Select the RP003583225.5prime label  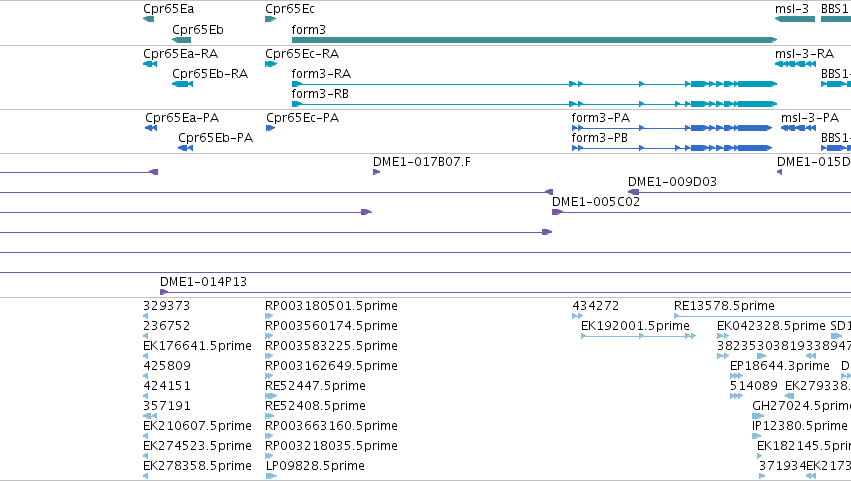point(332,346)
